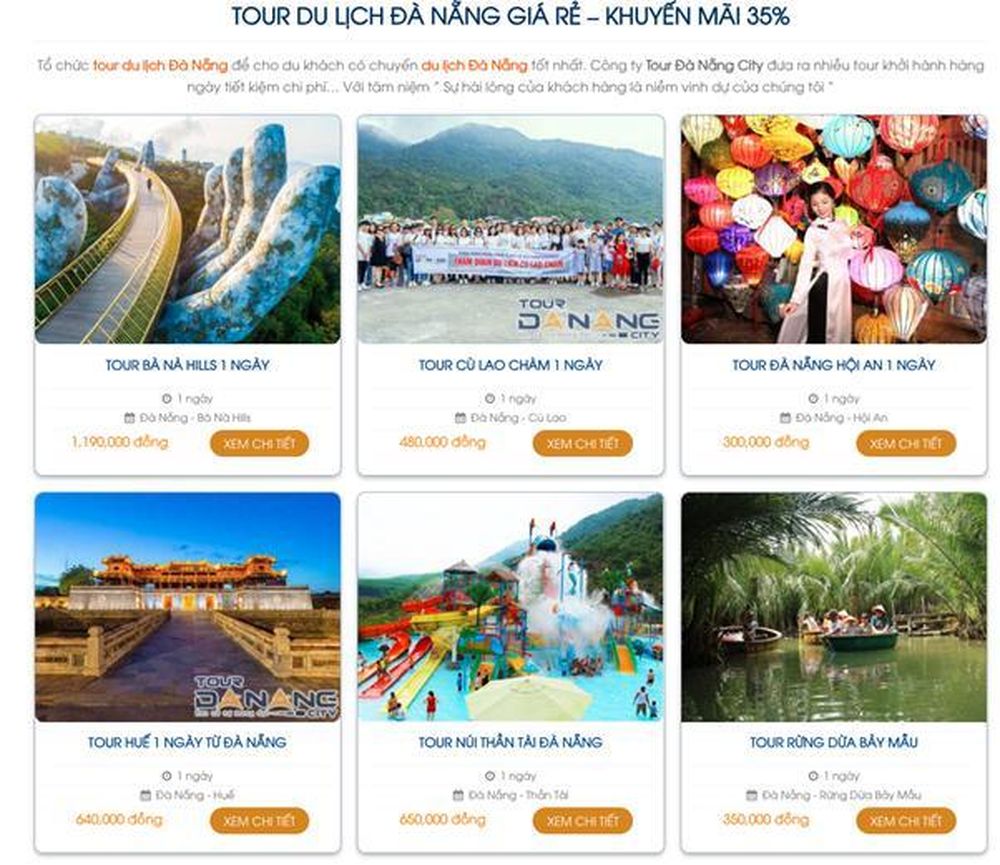Open Xem Chi Tiết for Huế tour
Screen dimensions: 1000x865
coord(260,821)
